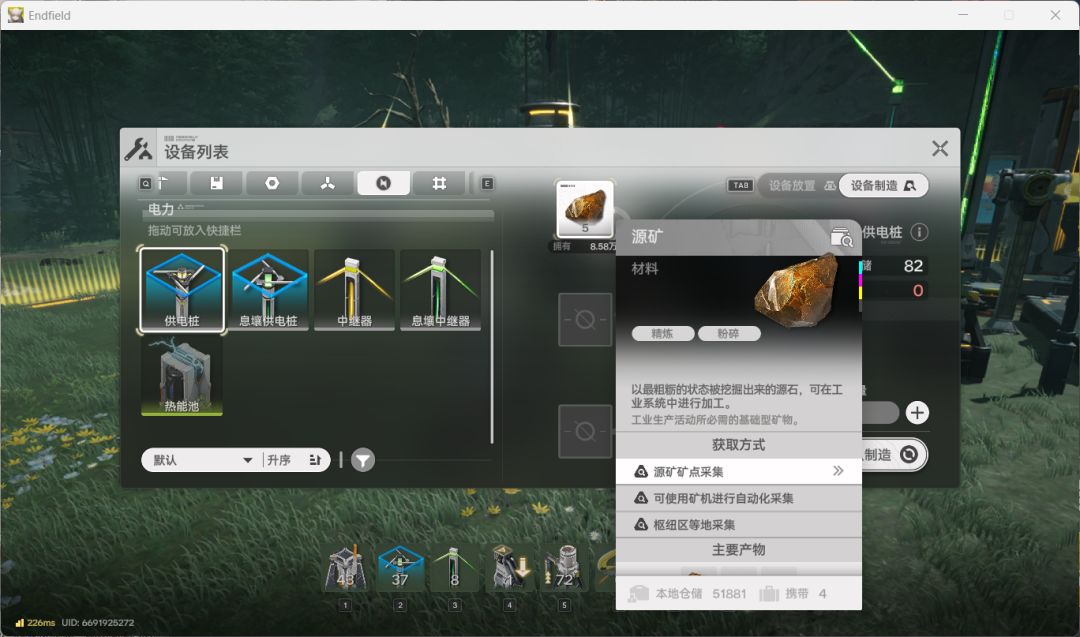Click the 精炼 tag
The image size is (1080, 637).
663,334
